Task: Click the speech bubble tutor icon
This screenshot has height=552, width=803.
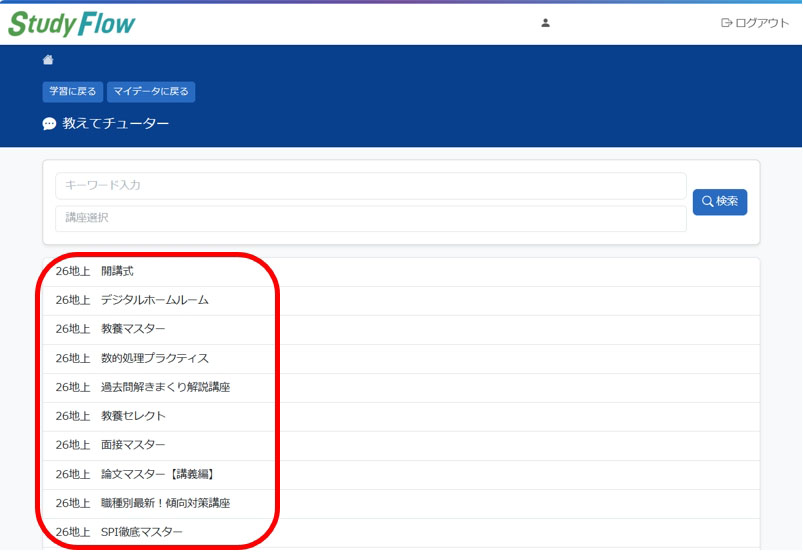Action: pos(49,124)
